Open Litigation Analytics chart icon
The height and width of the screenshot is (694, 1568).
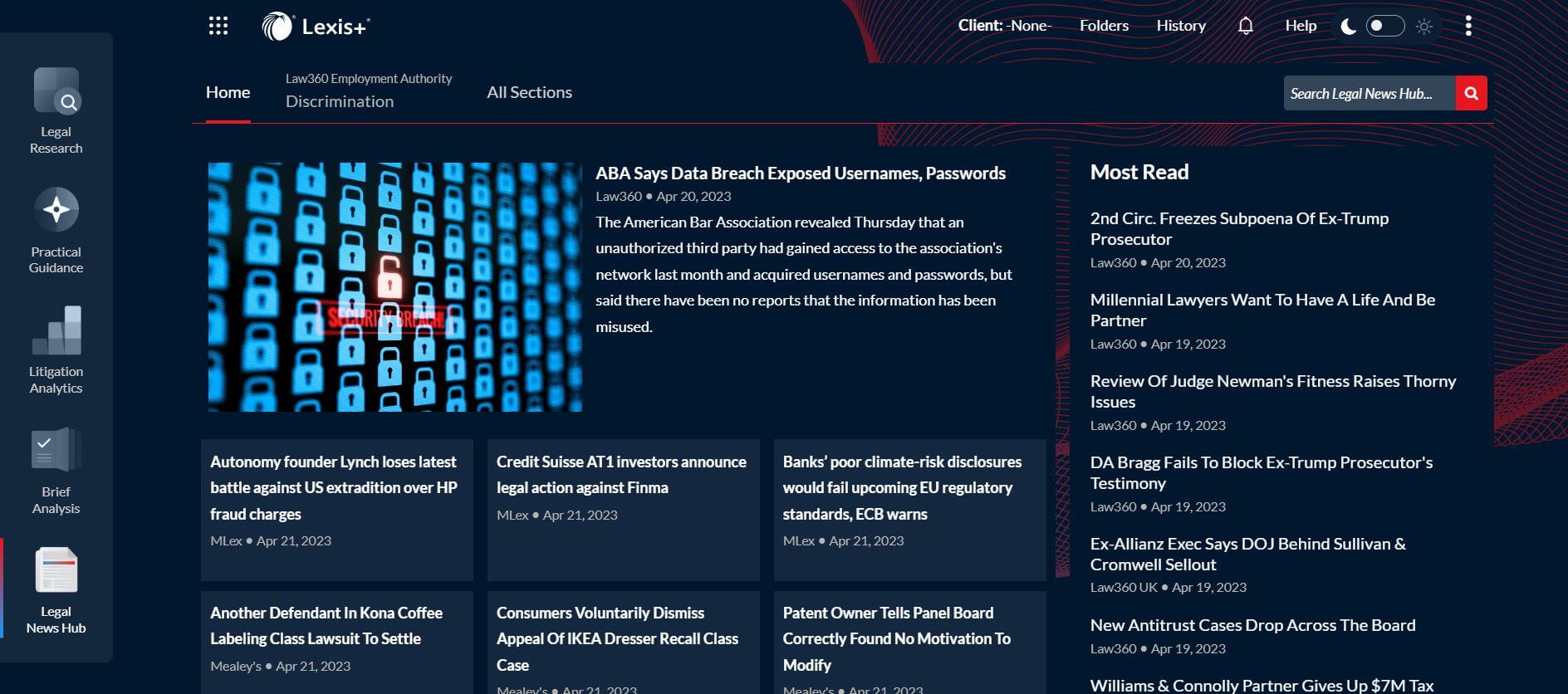[56, 330]
